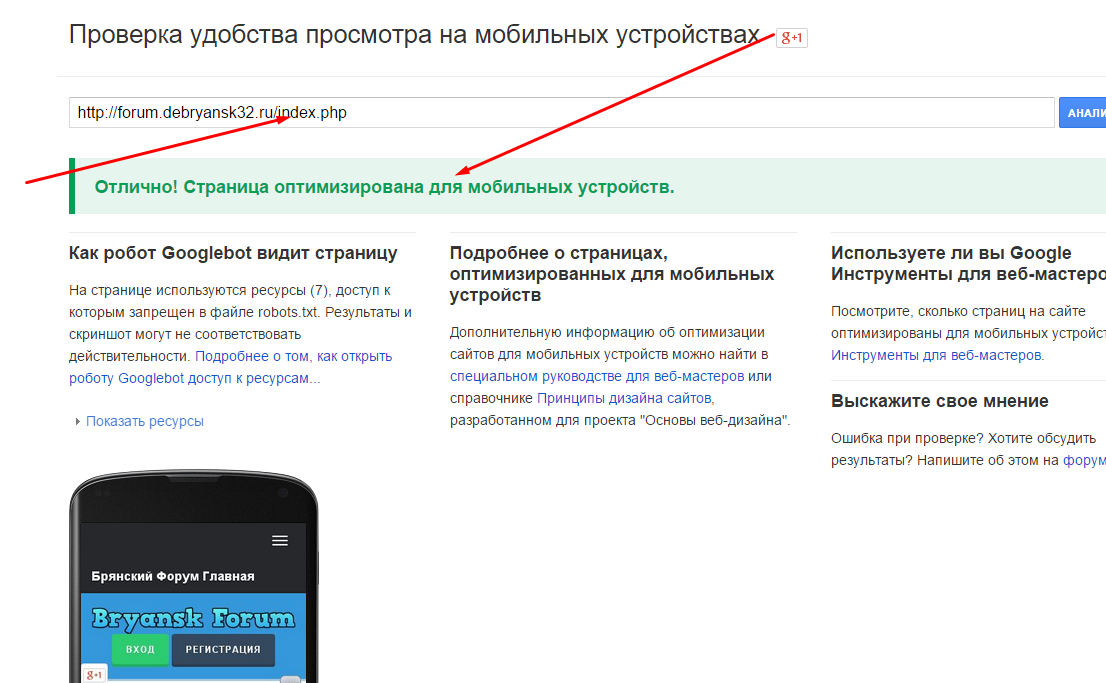1106x683 pixels.
Task: Click the heading Используете ли вы Google Инструменты
Action: point(968,263)
